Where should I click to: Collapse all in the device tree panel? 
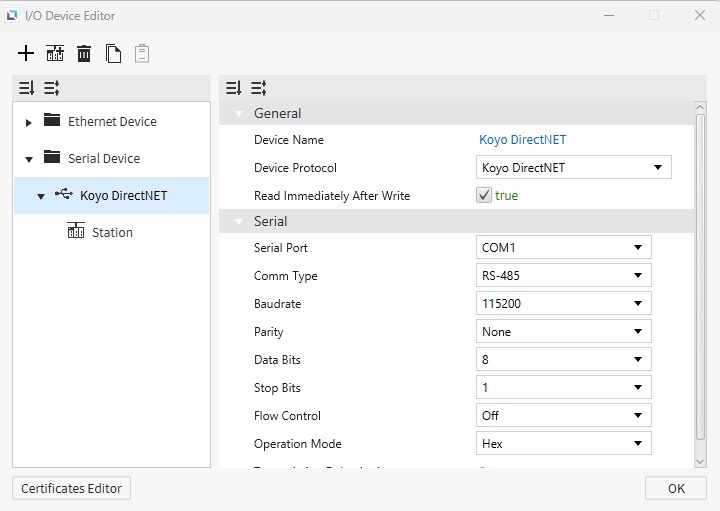tap(51, 88)
